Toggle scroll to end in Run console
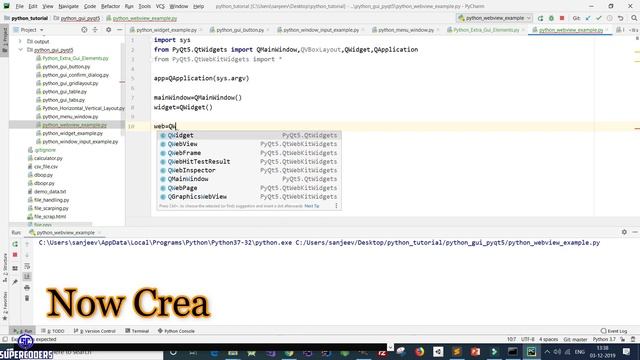The height and width of the screenshot is (360, 640). pyautogui.click(x=27, y=277)
